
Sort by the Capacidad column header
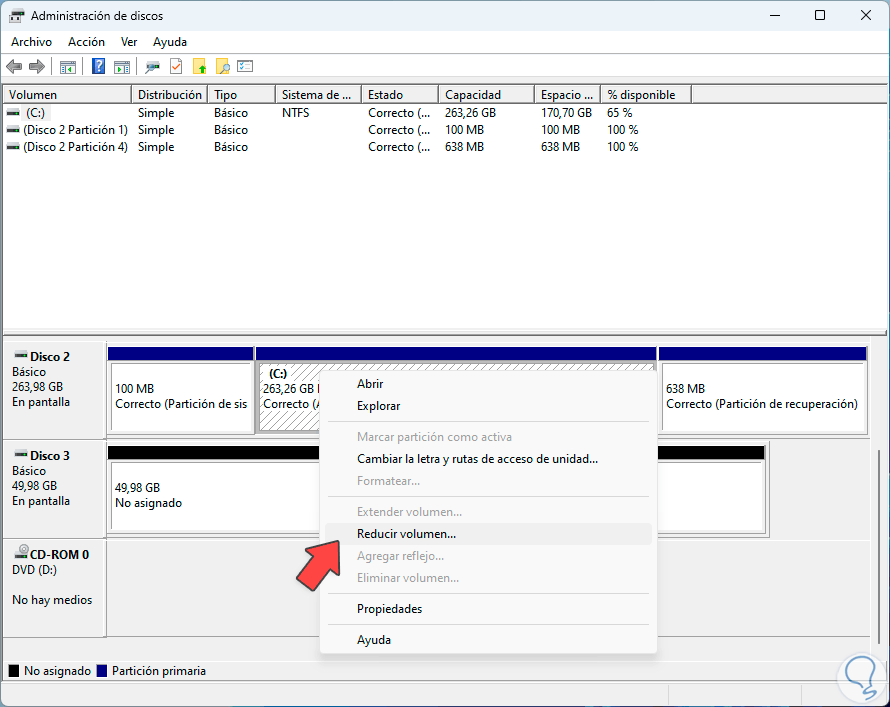(x=486, y=95)
